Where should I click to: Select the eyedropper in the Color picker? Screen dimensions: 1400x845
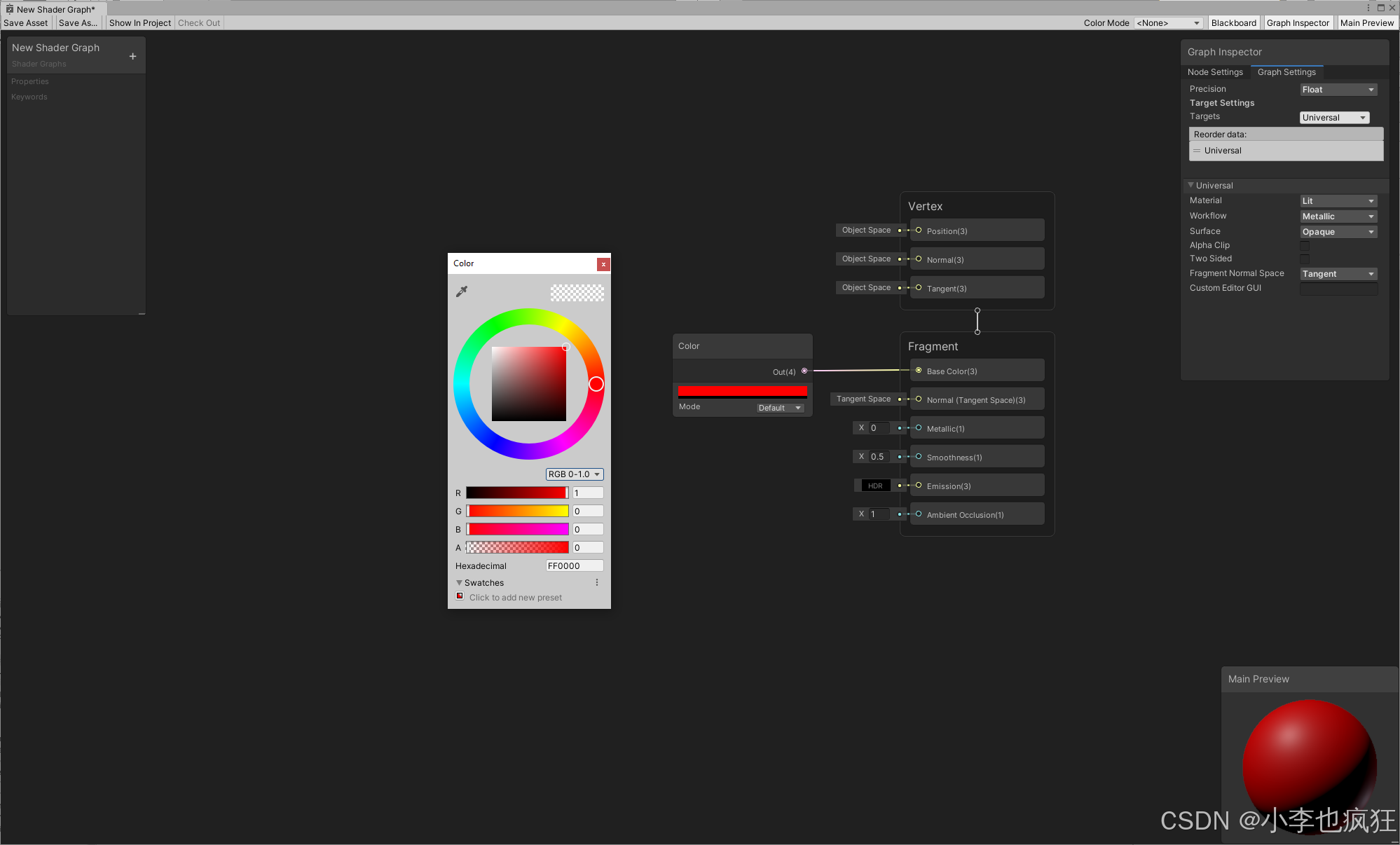click(462, 291)
